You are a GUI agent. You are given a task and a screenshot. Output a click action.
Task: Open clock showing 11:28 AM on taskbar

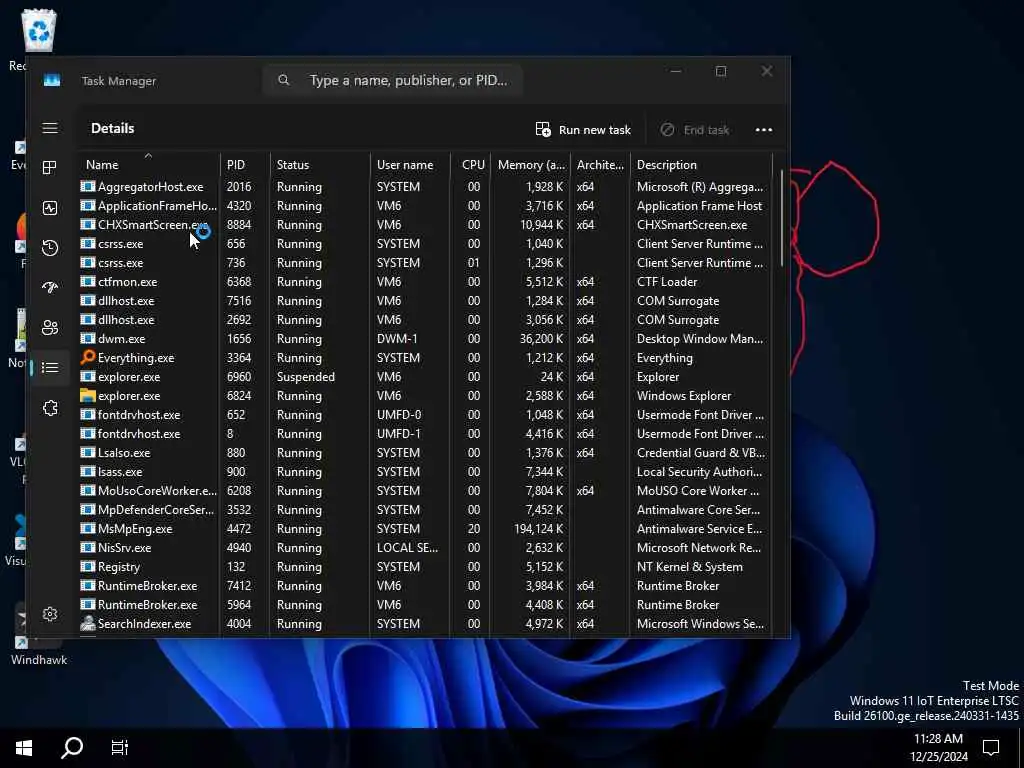pos(938,747)
